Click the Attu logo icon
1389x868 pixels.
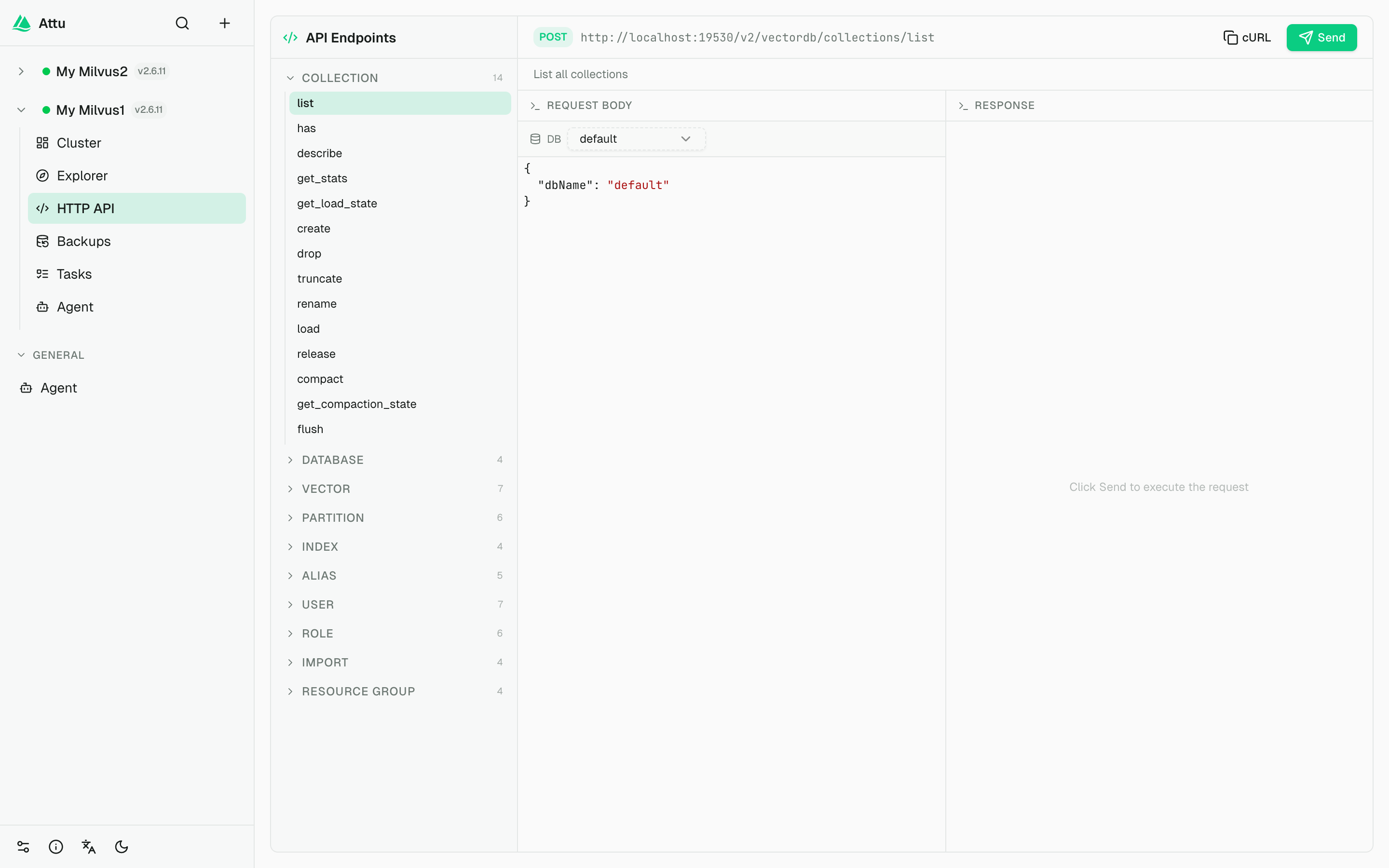tap(21, 23)
